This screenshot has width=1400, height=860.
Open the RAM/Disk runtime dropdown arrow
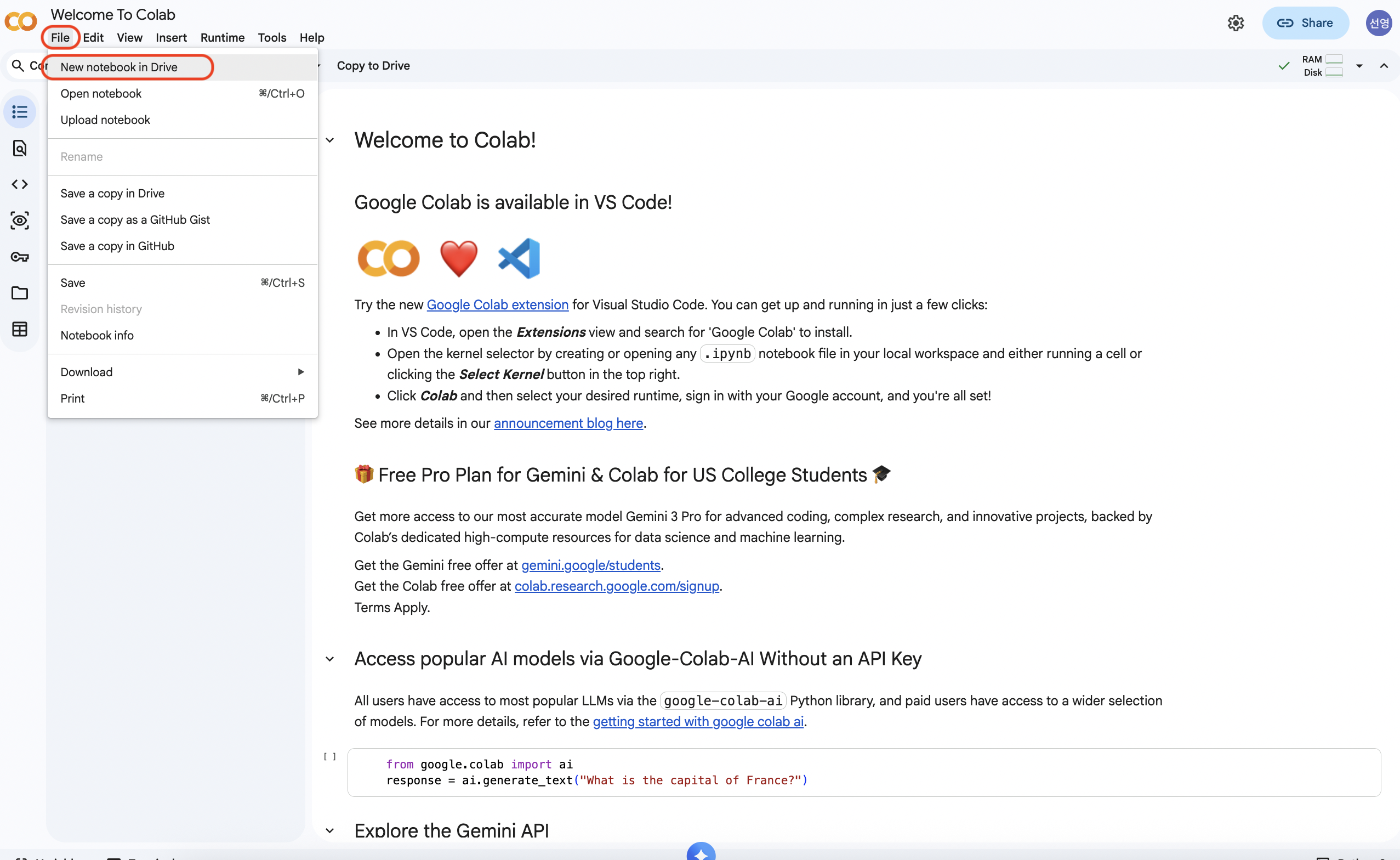[1359, 66]
